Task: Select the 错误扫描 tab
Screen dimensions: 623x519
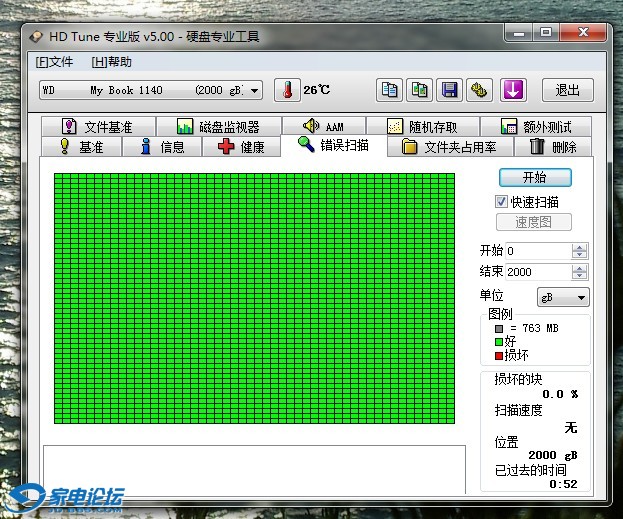Action: tap(334, 145)
